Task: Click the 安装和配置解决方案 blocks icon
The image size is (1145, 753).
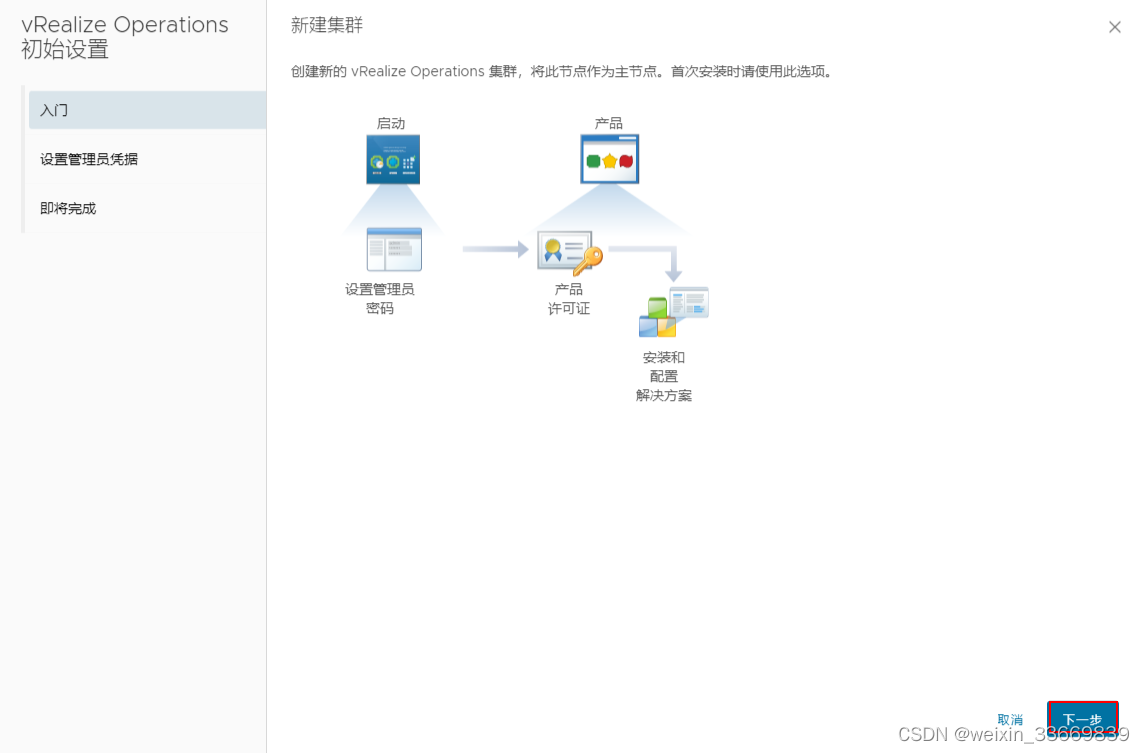Action: click(x=673, y=312)
